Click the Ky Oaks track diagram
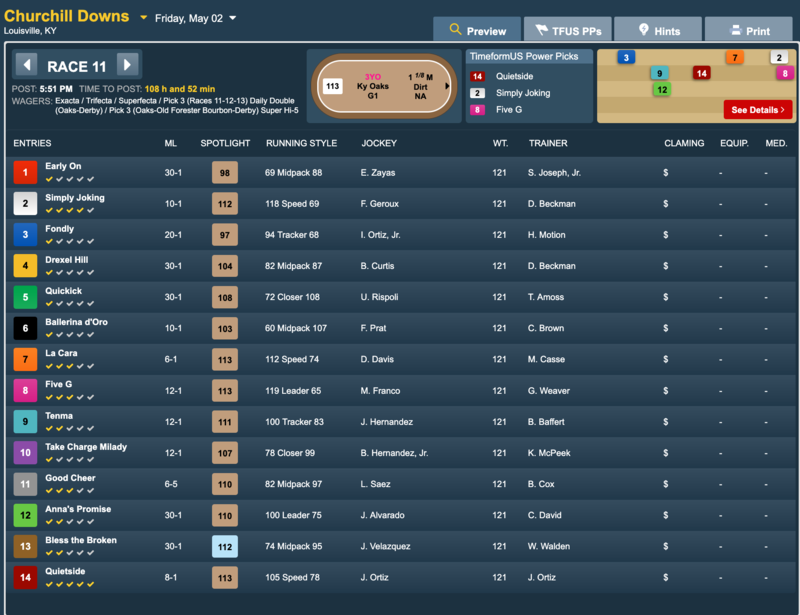Screen dimensions: 800x615 coord(384,86)
